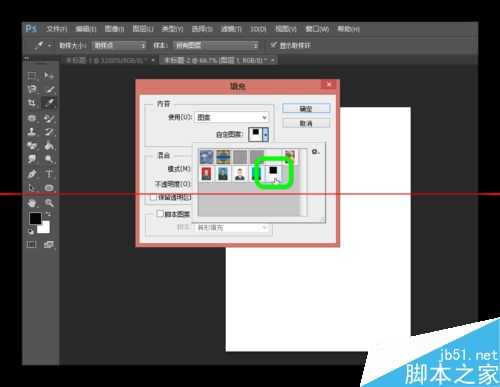Open the 图像(I) menu
The height and width of the screenshot is (387, 500).
114,29
